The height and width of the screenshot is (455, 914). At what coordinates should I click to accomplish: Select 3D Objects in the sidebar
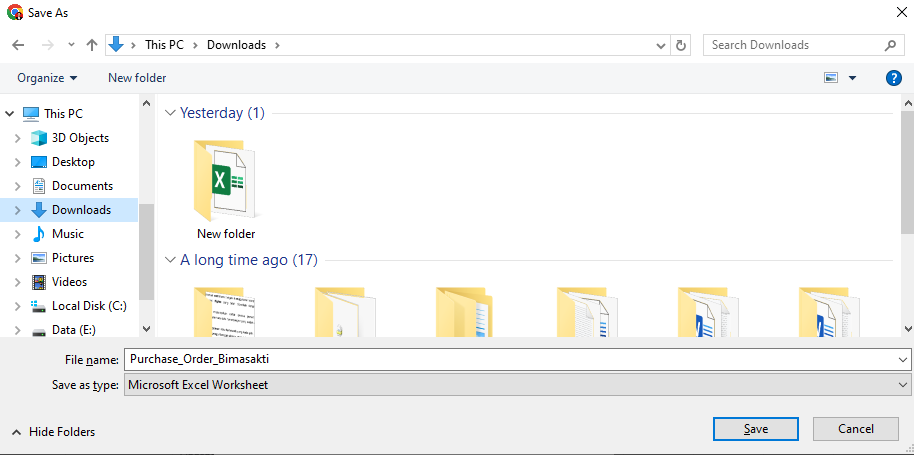[x=80, y=138]
